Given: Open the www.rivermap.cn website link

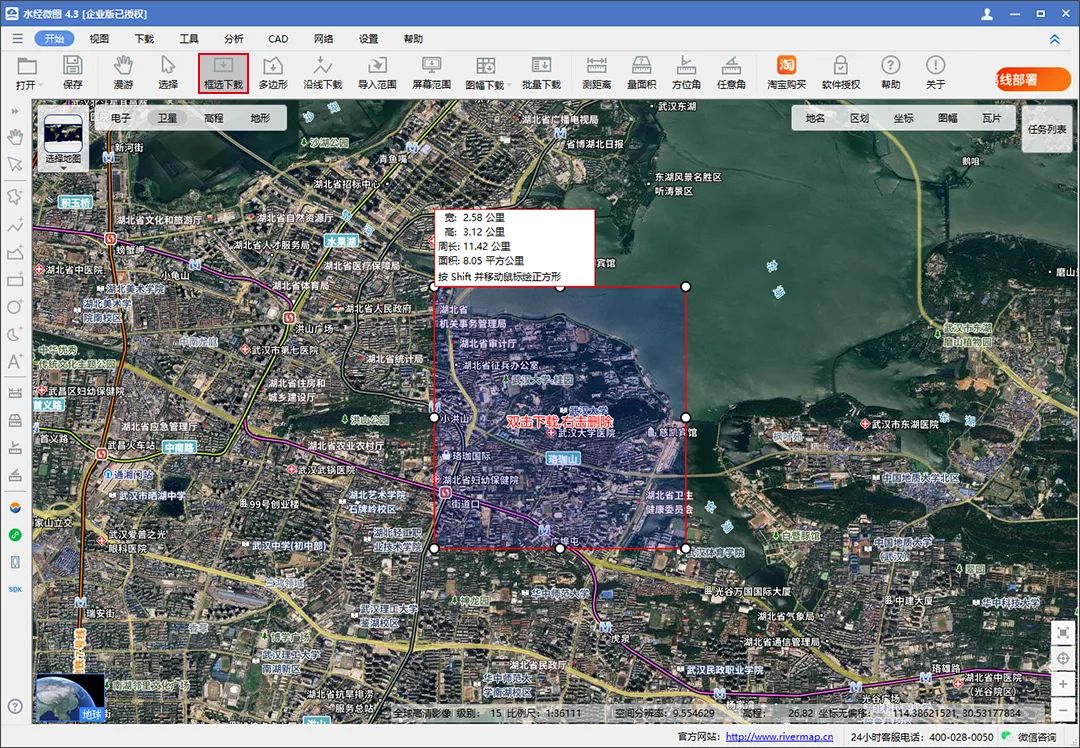Looking at the screenshot, I should [779, 736].
